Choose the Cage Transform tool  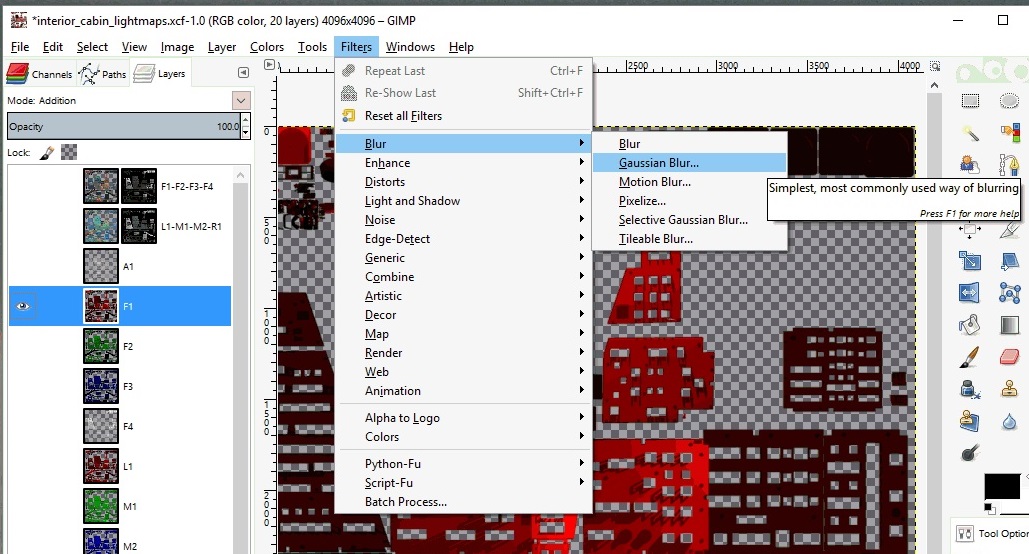tap(1009, 293)
